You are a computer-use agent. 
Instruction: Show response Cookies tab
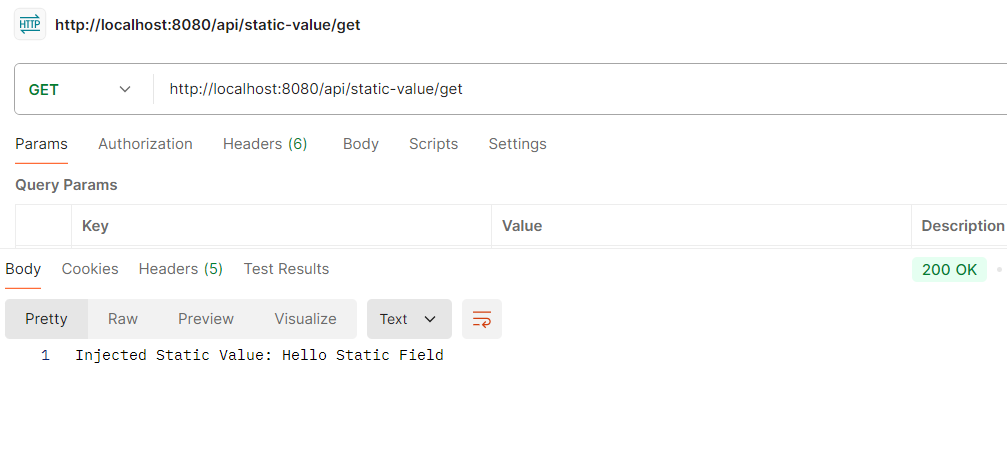tap(90, 269)
